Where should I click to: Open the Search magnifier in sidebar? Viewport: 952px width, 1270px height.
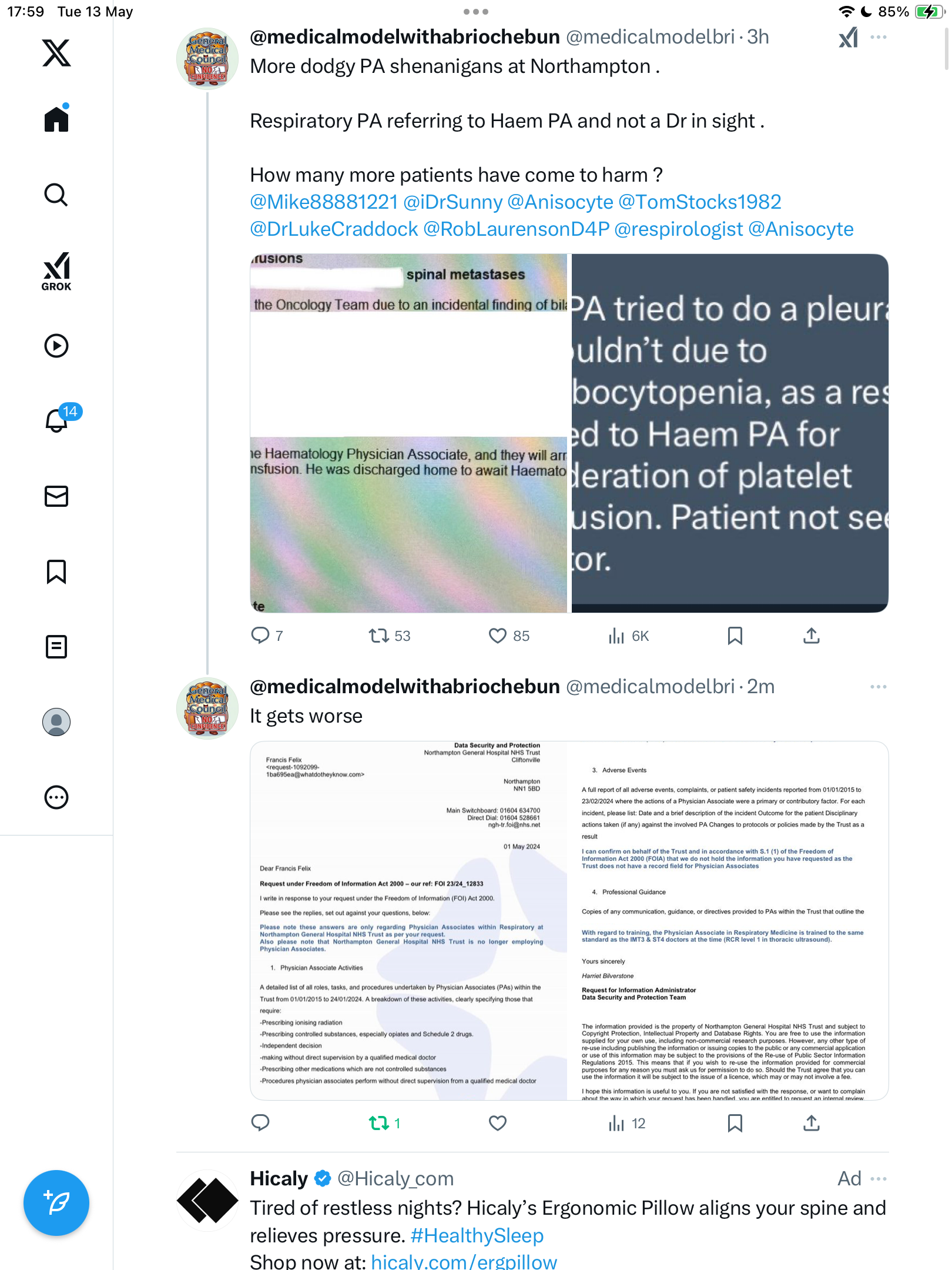pos(56,195)
